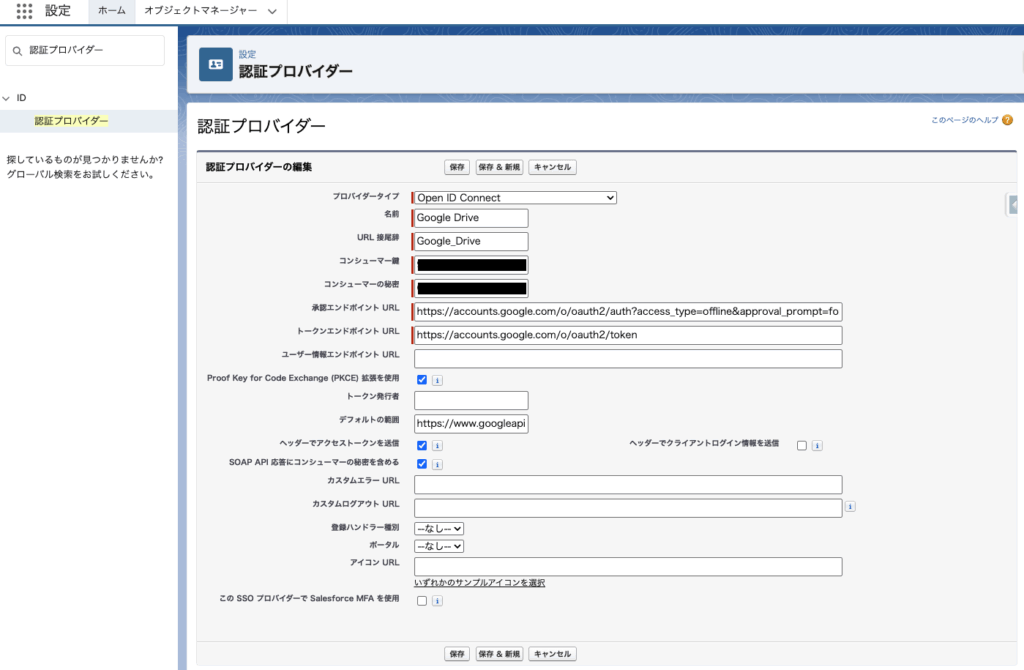1024x670 pixels.
Task: Select 認証プロバイダー in the sidebar tree
Action: pyautogui.click(x=71, y=121)
